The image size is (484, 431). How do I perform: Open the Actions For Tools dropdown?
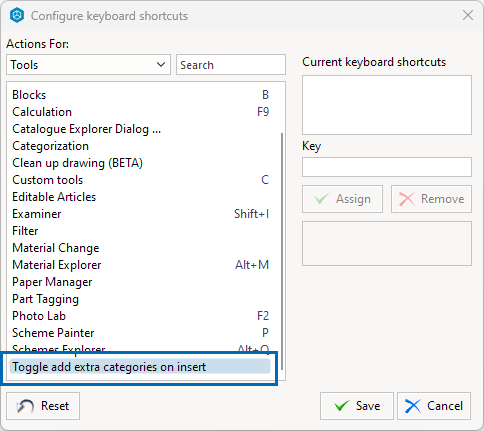pos(88,65)
